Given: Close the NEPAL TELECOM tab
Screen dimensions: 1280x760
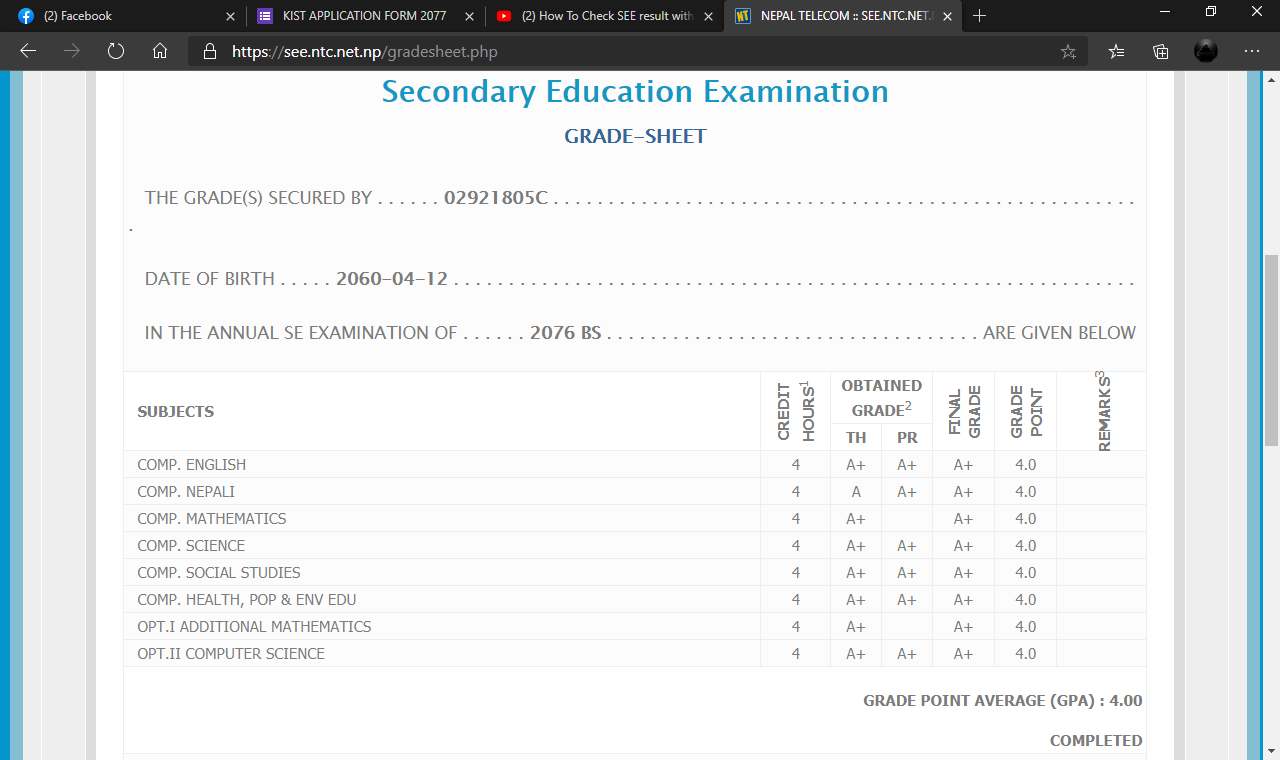Looking at the screenshot, I should [x=947, y=16].
